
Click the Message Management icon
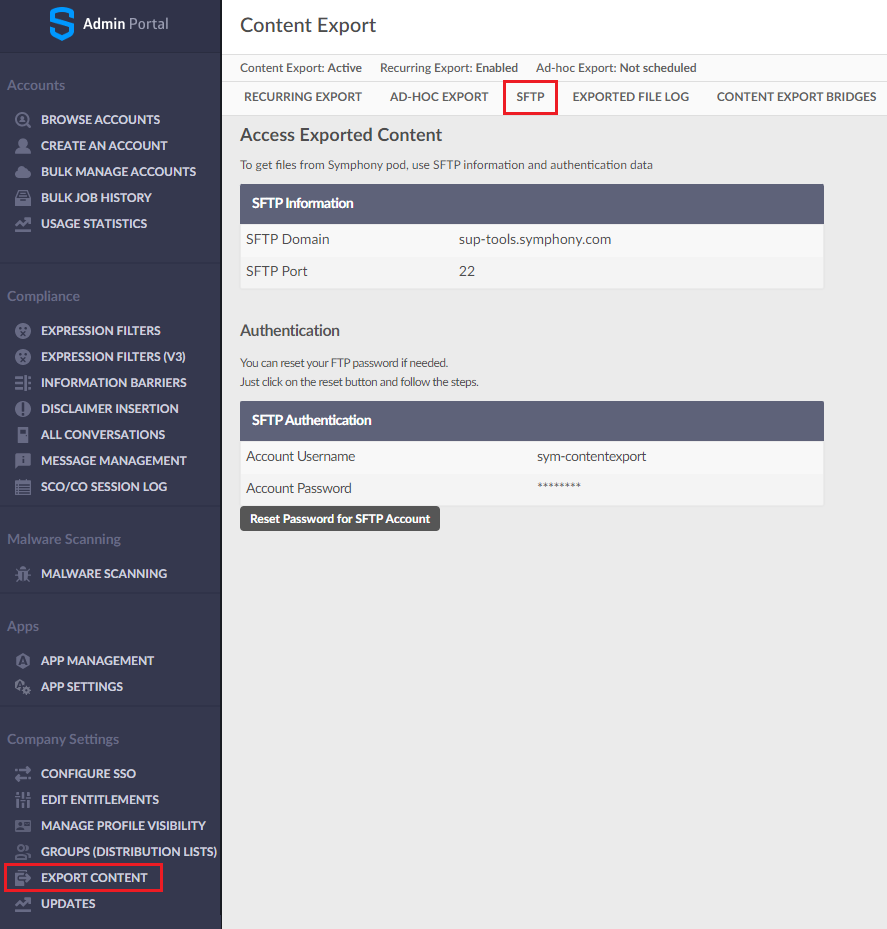click(x=23, y=461)
